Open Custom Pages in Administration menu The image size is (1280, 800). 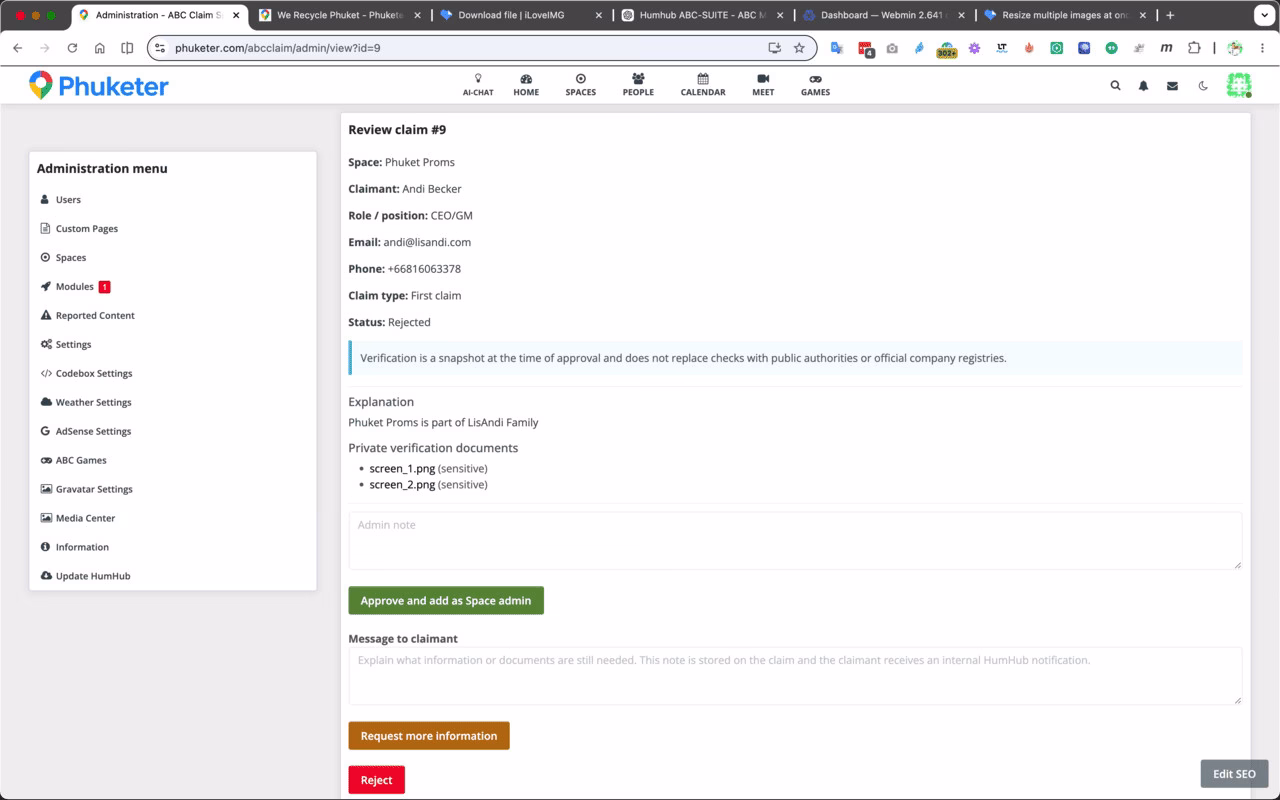pyautogui.click(x=86, y=229)
